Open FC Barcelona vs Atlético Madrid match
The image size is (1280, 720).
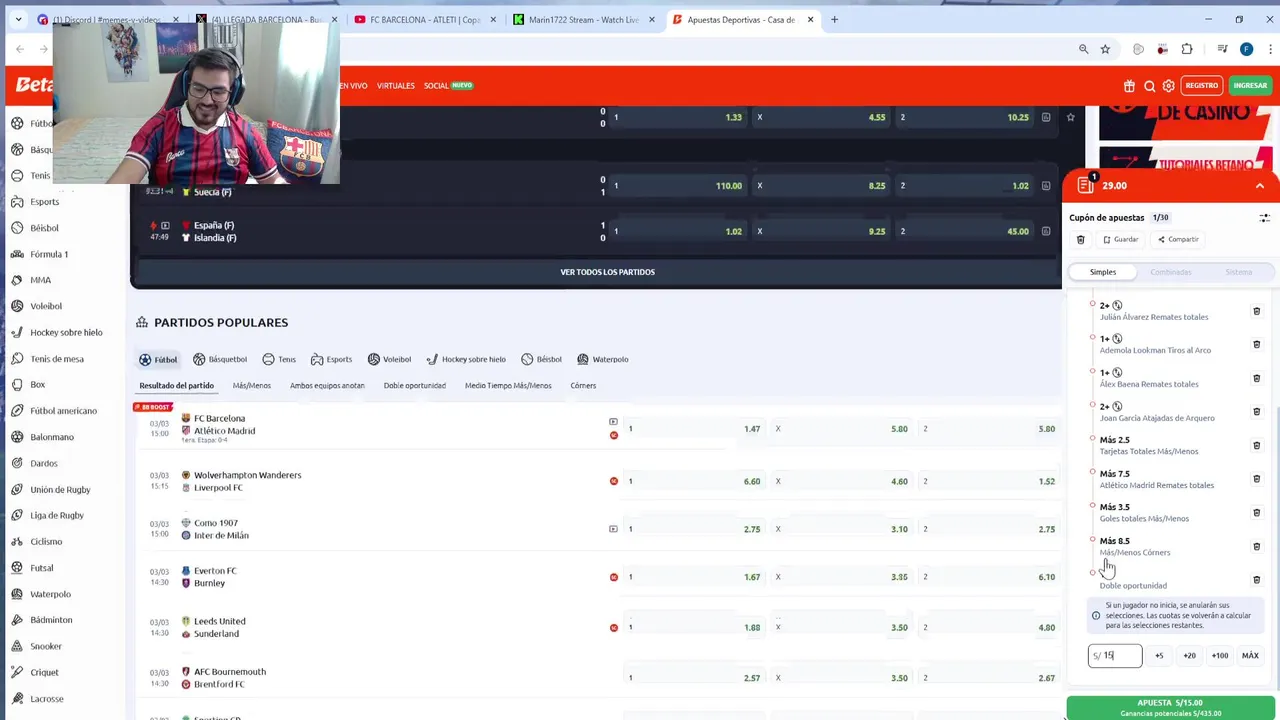click(224, 425)
